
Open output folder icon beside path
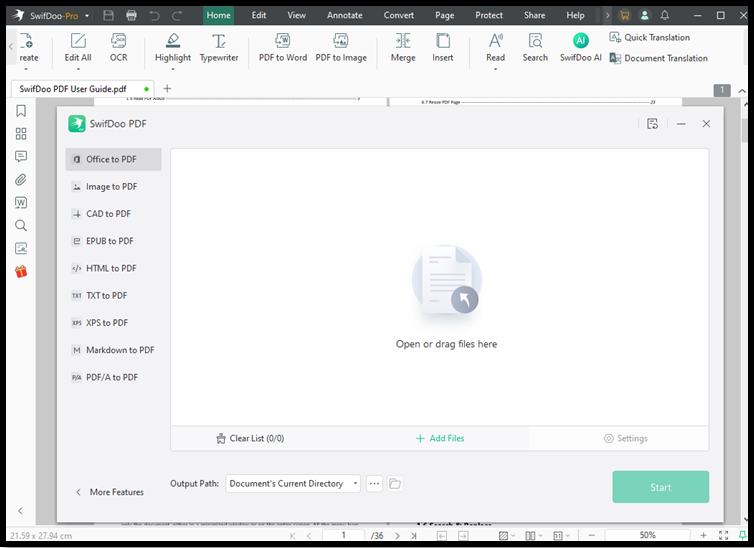pyautogui.click(x=395, y=484)
